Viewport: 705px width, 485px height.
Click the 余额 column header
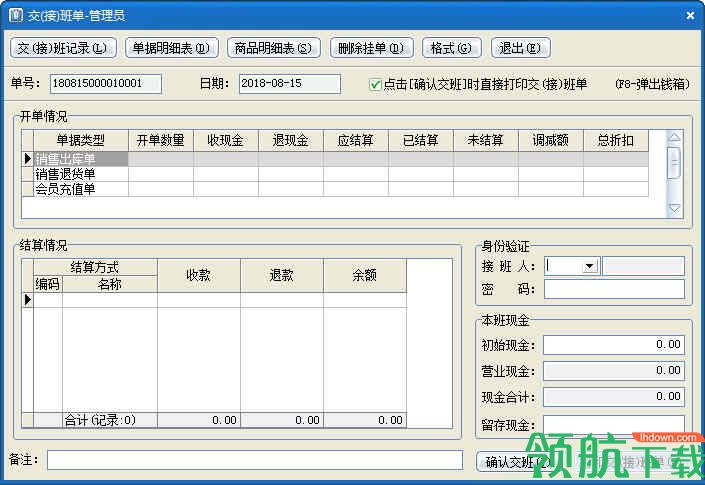(365, 275)
